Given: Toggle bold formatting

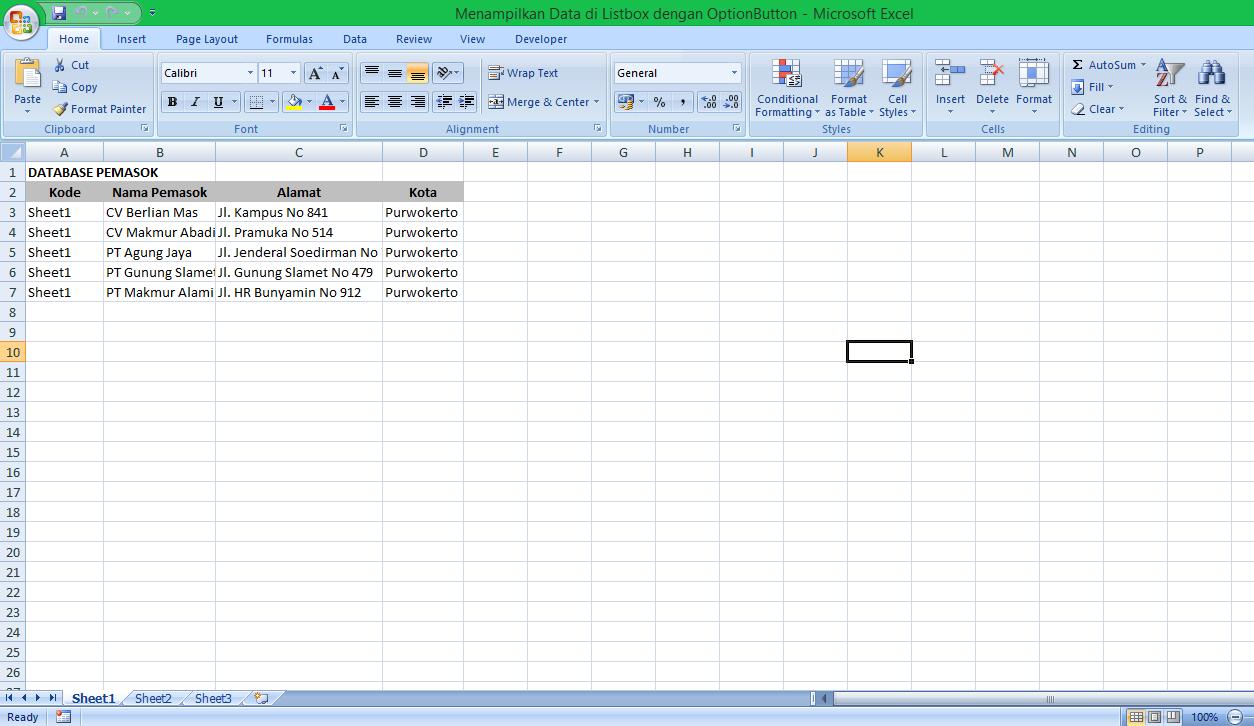Looking at the screenshot, I should tap(171, 102).
